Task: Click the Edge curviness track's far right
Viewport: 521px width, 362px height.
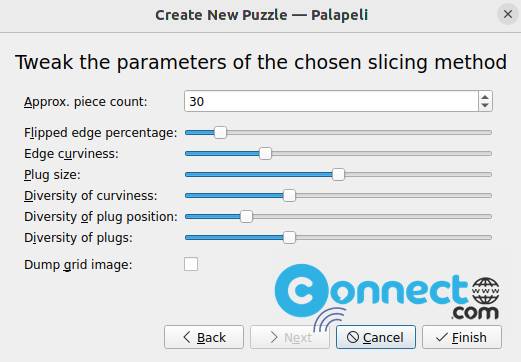Action: tap(489, 153)
